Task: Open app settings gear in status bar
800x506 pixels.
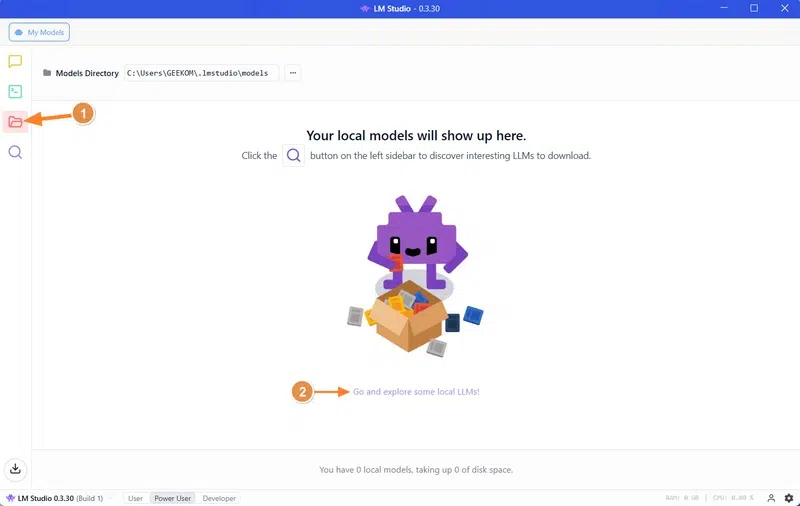Action: [x=789, y=498]
